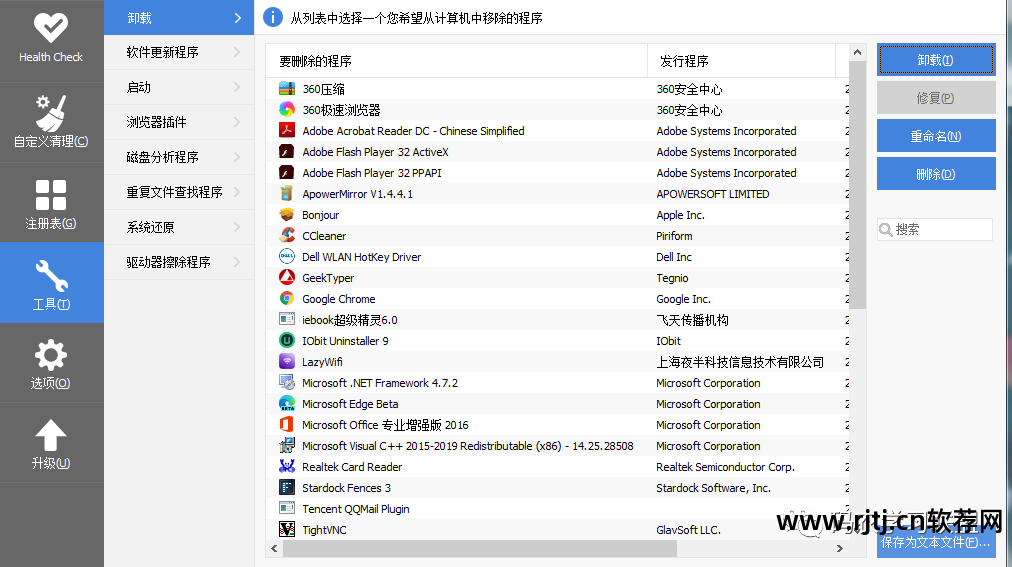Open the 软件更新程序 menu item
This screenshot has width=1012, height=567.
click(x=179, y=52)
